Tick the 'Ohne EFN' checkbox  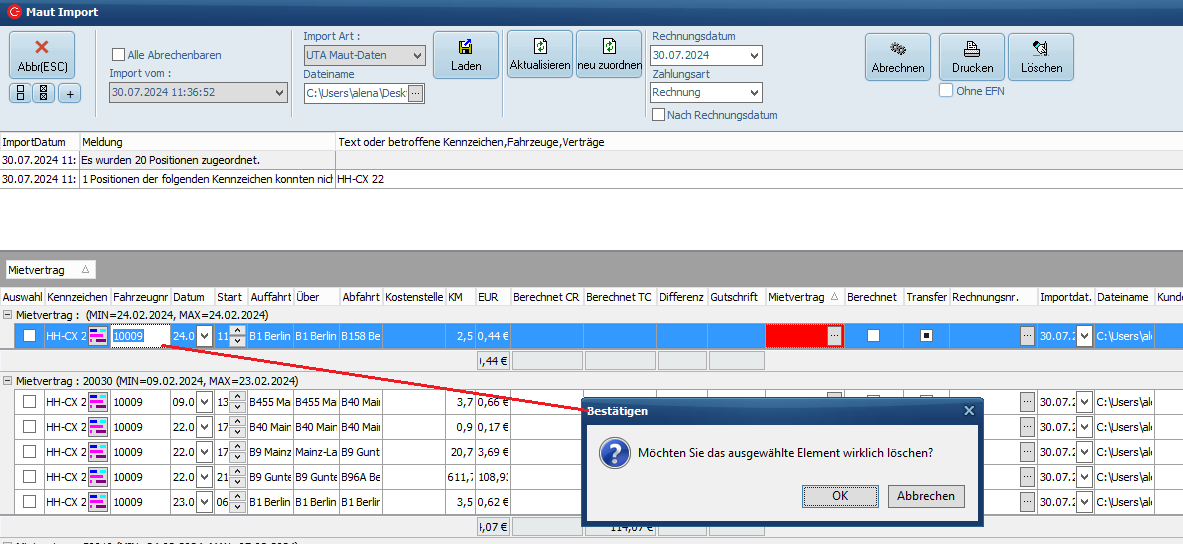(x=946, y=91)
